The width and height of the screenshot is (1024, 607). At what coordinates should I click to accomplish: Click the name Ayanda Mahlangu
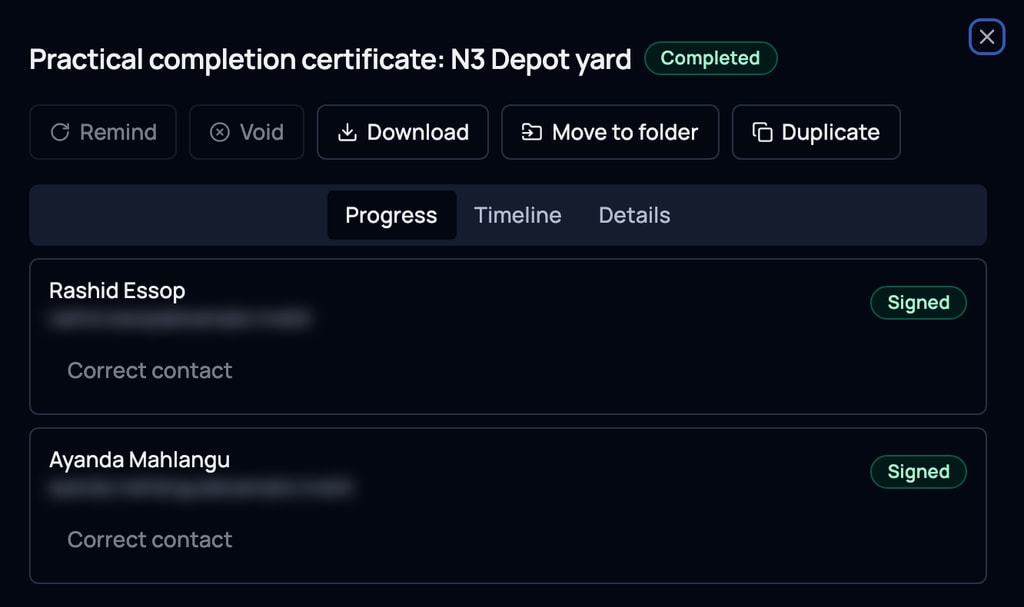(x=139, y=460)
